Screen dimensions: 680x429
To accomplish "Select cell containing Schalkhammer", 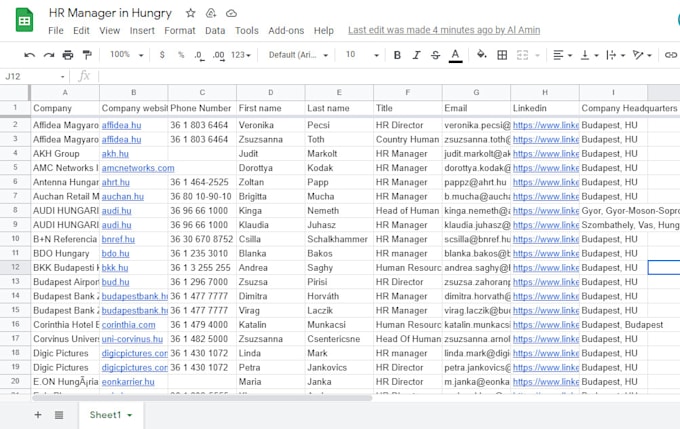I will point(339,239).
